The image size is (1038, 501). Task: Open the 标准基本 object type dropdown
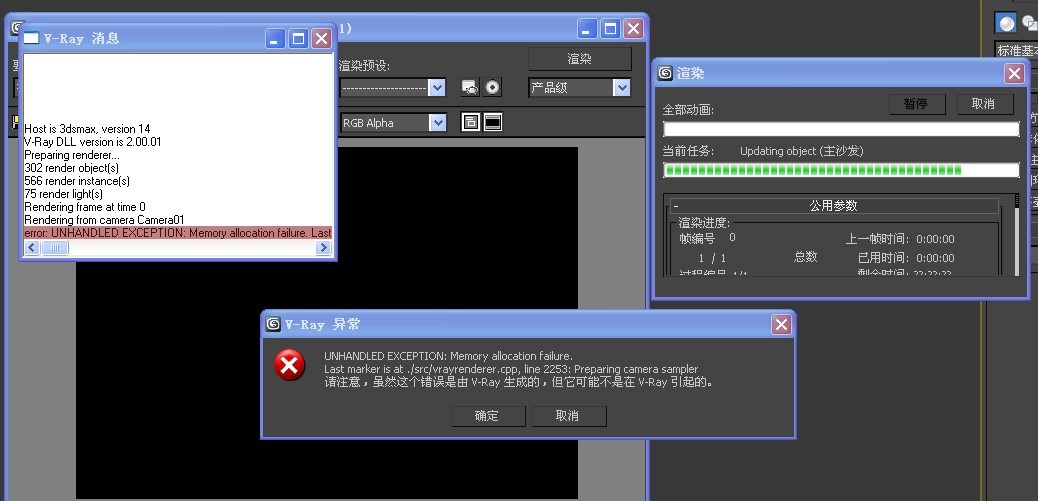pos(1016,50)
